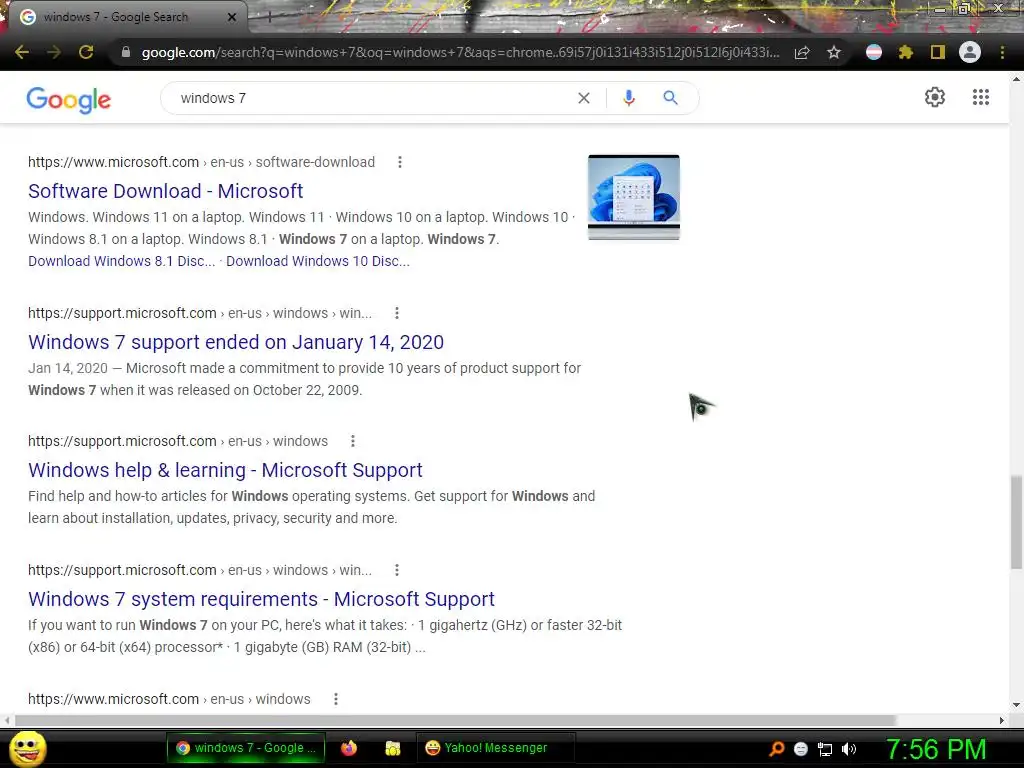This screenshot has width=1024, height=768.
Task: Open a new browser tab
Action: point(270,18)
